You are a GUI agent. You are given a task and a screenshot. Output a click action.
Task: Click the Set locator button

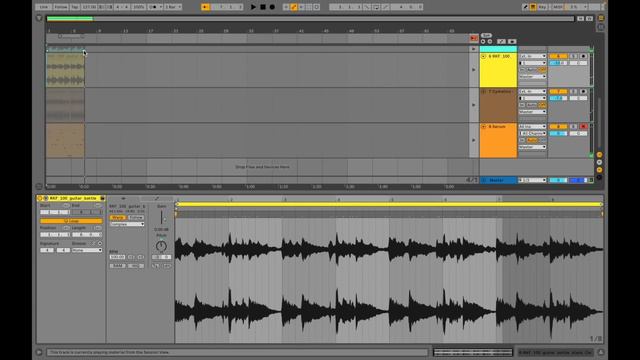click(x=486, y=36)
